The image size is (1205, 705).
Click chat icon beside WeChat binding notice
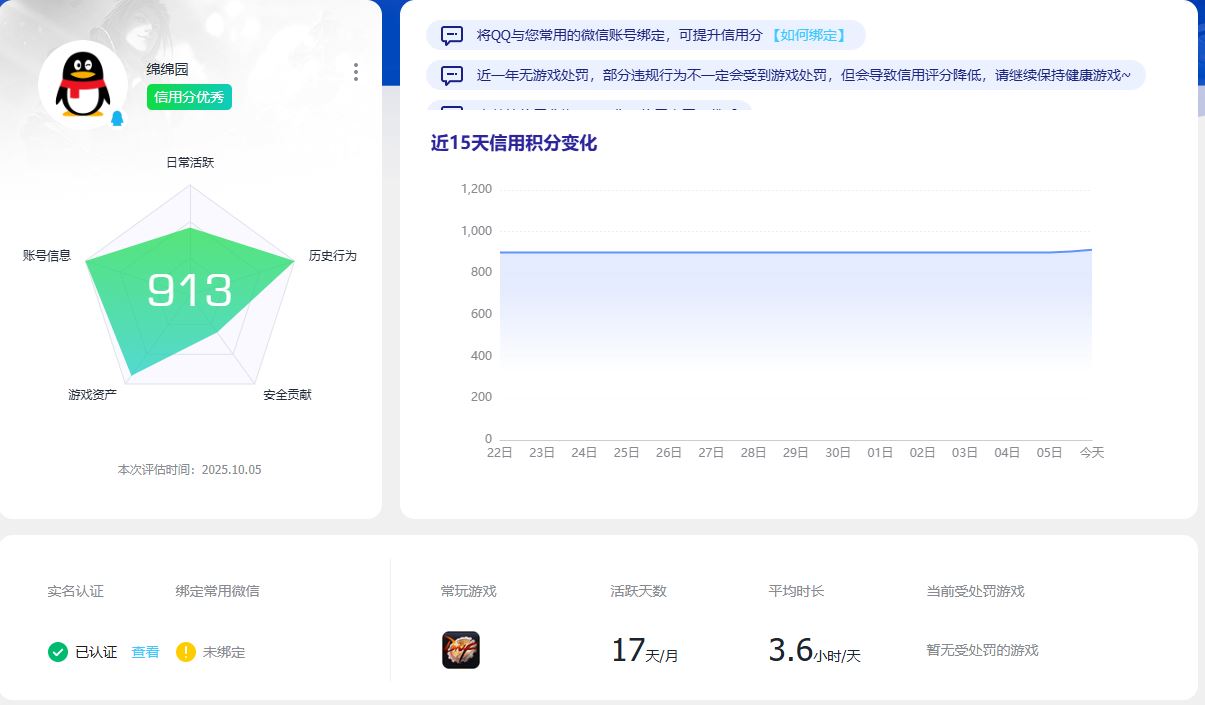click(x=452, y=35)
